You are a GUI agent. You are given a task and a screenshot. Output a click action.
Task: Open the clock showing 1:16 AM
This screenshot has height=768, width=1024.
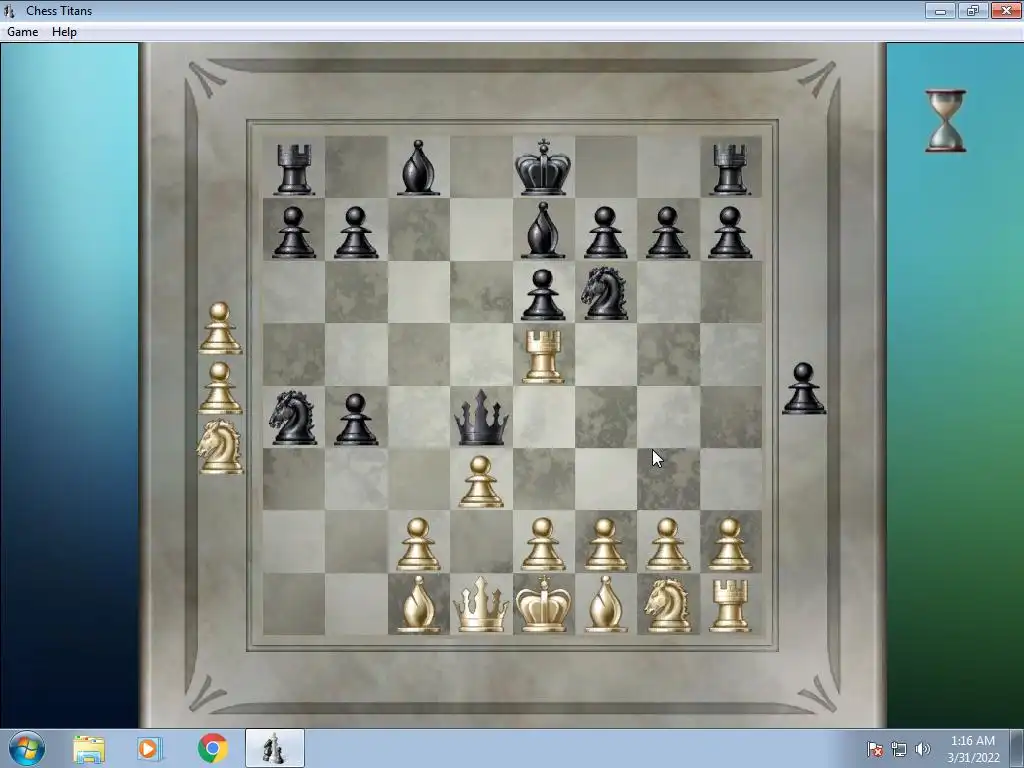pos(973,749)
